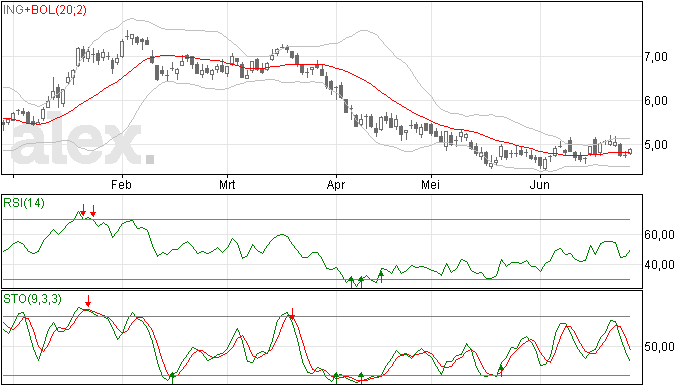The image size is (690, 387).
Task: Click the 7,00 price axis value
Action: click(656, 57)
